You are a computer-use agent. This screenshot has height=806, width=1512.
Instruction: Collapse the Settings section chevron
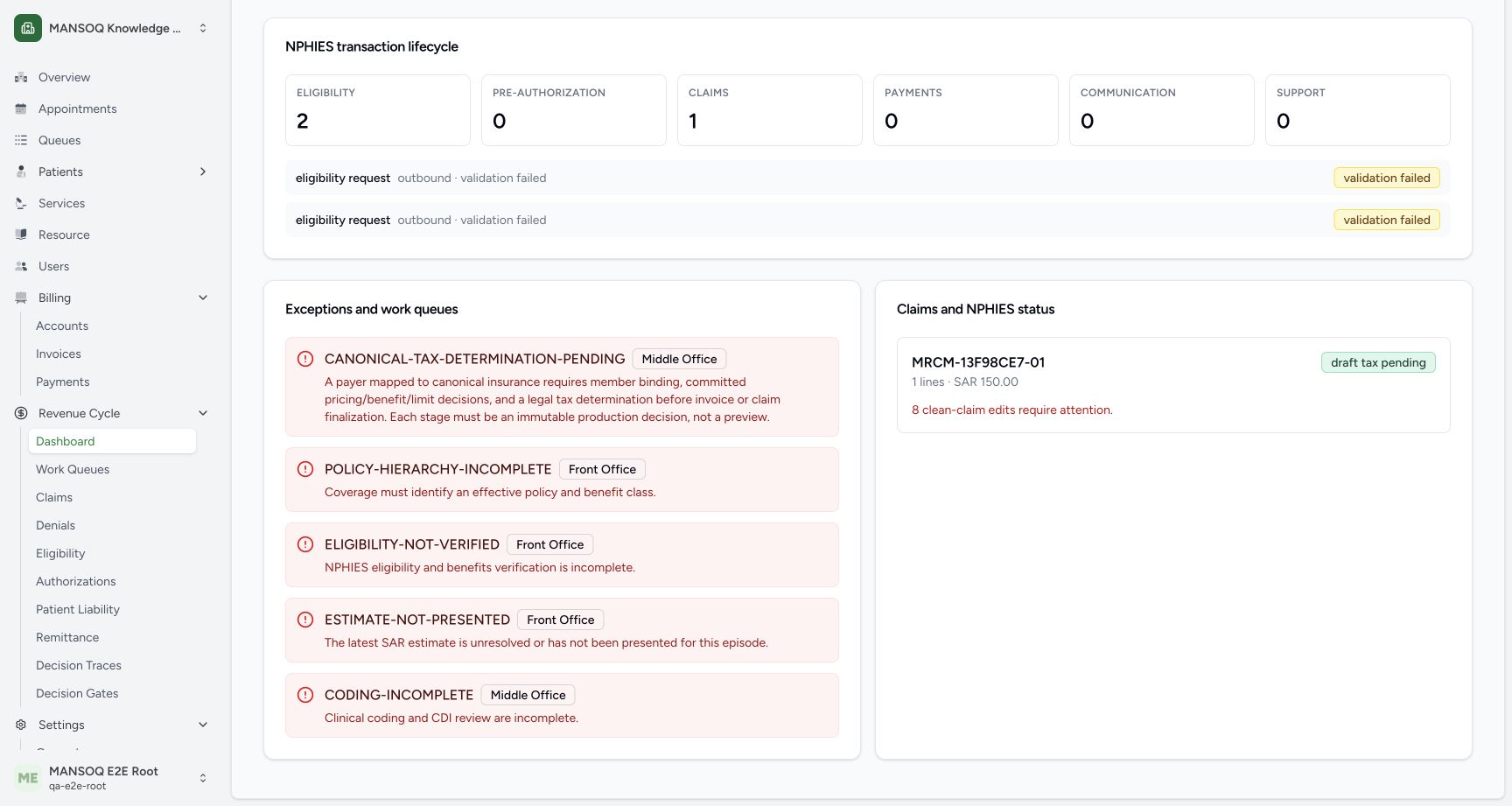pyautogui.click(x=203, y=725)
